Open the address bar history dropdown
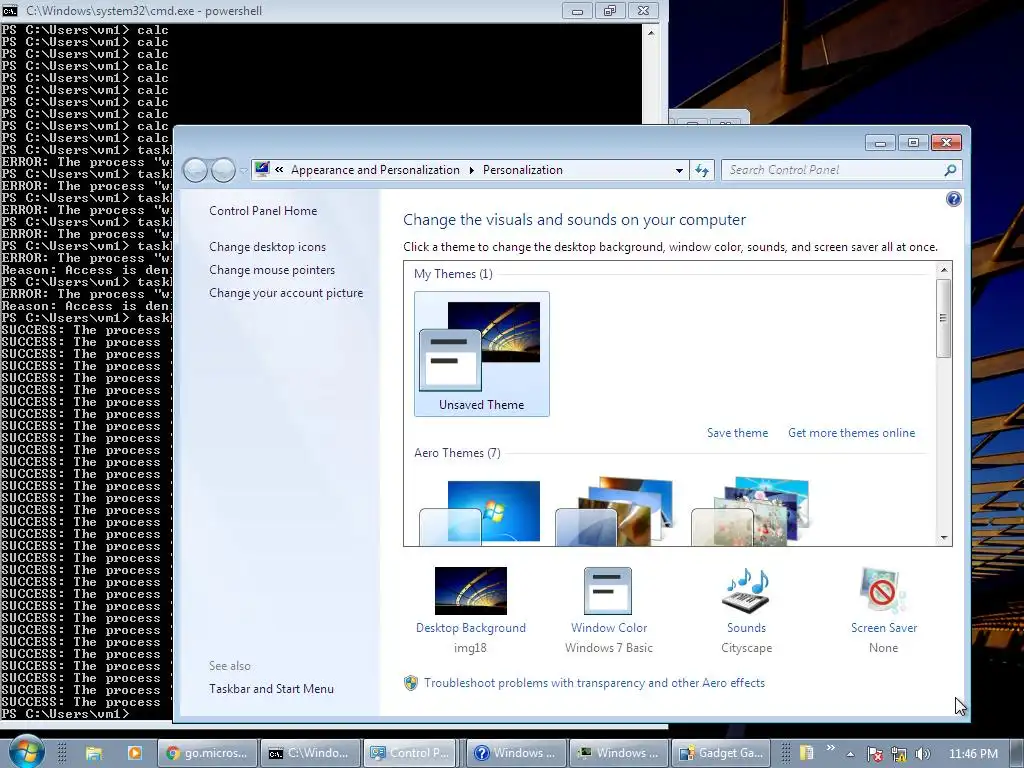The image size is (1024, 768). [679, 170]
